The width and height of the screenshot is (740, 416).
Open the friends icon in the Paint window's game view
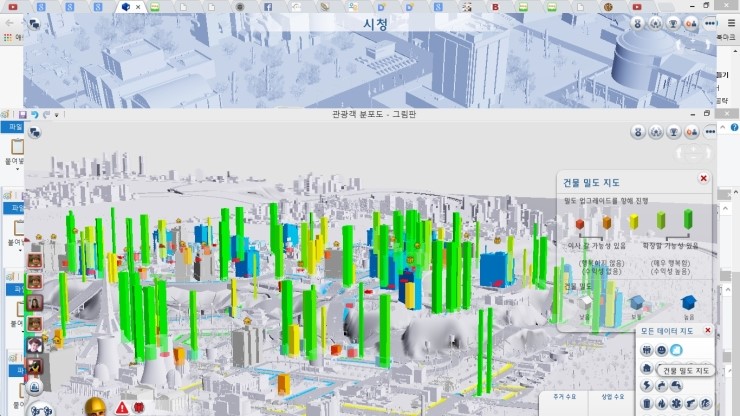691,132
